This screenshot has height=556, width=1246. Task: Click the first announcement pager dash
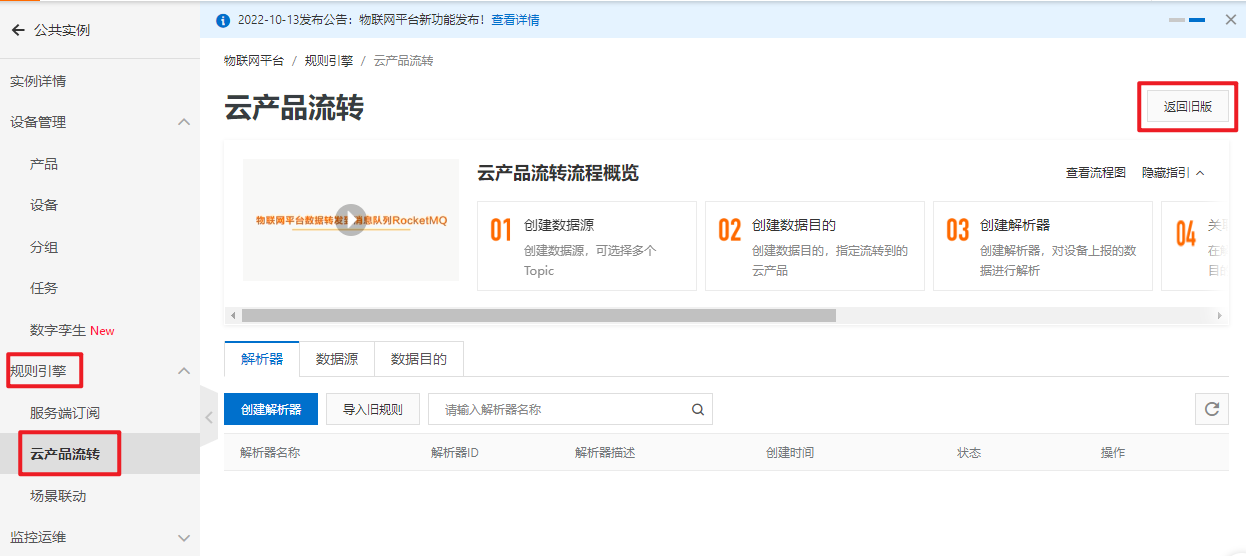click(x=1177, y=19)
